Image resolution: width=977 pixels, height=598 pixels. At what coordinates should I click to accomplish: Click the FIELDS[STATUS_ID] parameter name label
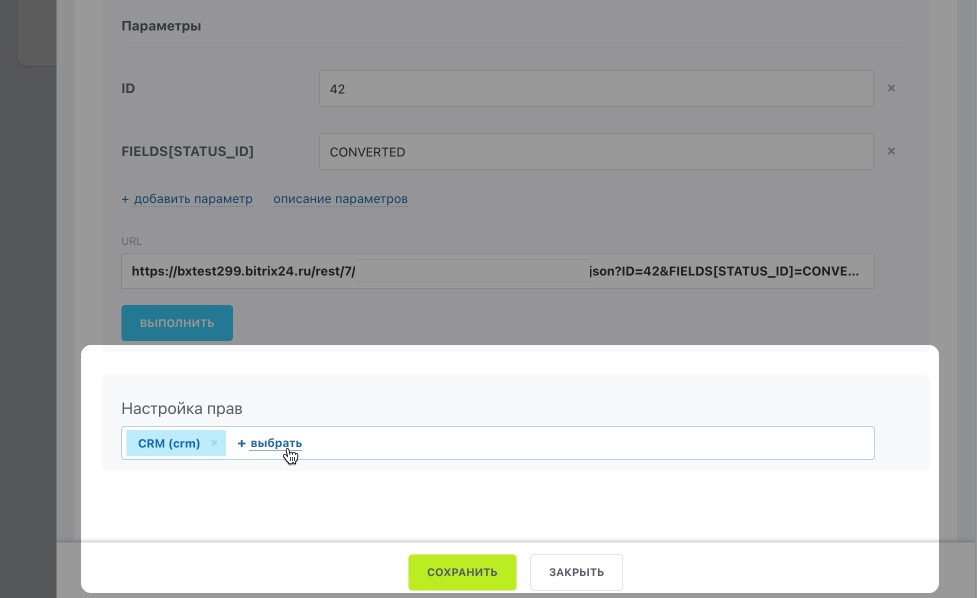187,152
